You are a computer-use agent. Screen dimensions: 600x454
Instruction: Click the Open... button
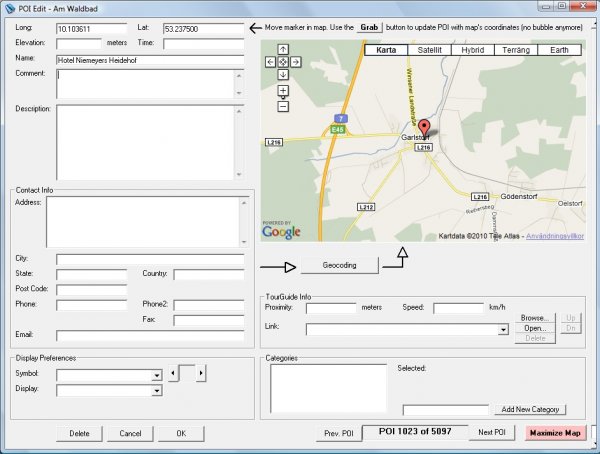click(535, 328)
